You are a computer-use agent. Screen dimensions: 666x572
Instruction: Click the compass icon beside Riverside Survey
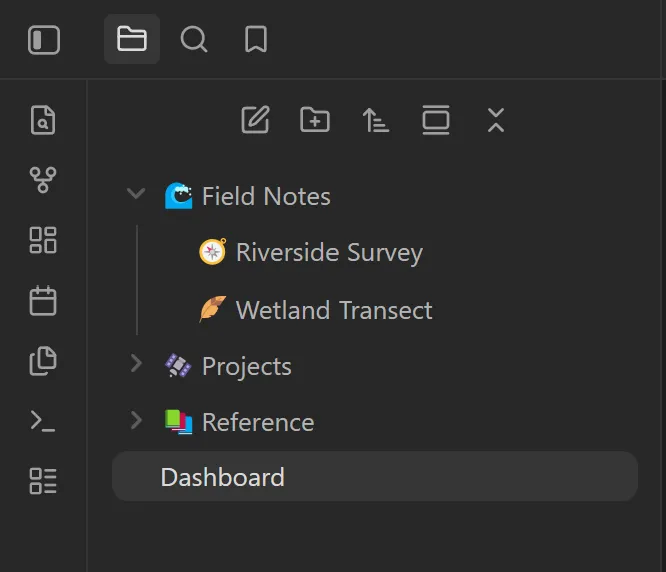[x=213, y=251]
